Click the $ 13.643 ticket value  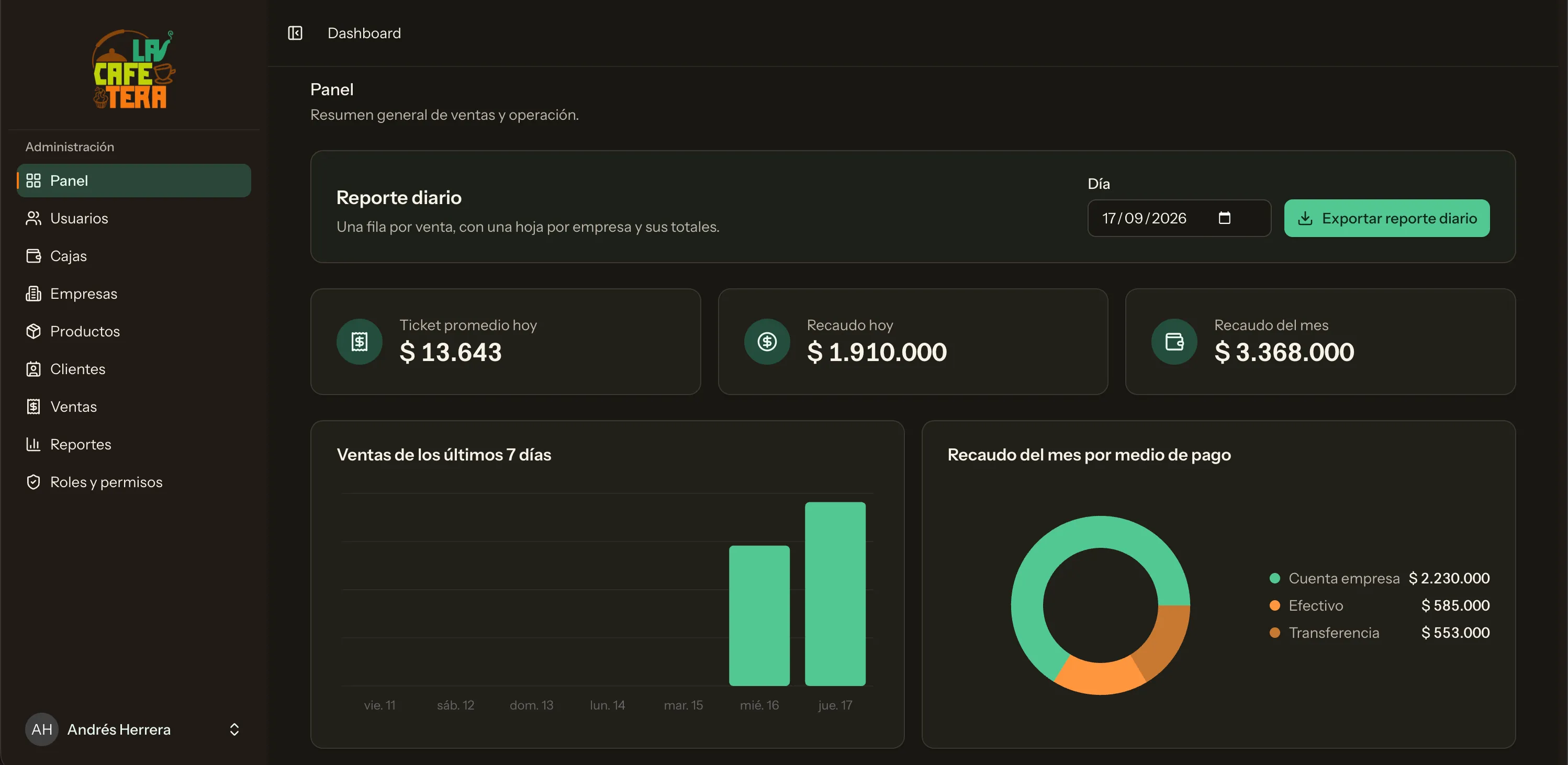451,352
